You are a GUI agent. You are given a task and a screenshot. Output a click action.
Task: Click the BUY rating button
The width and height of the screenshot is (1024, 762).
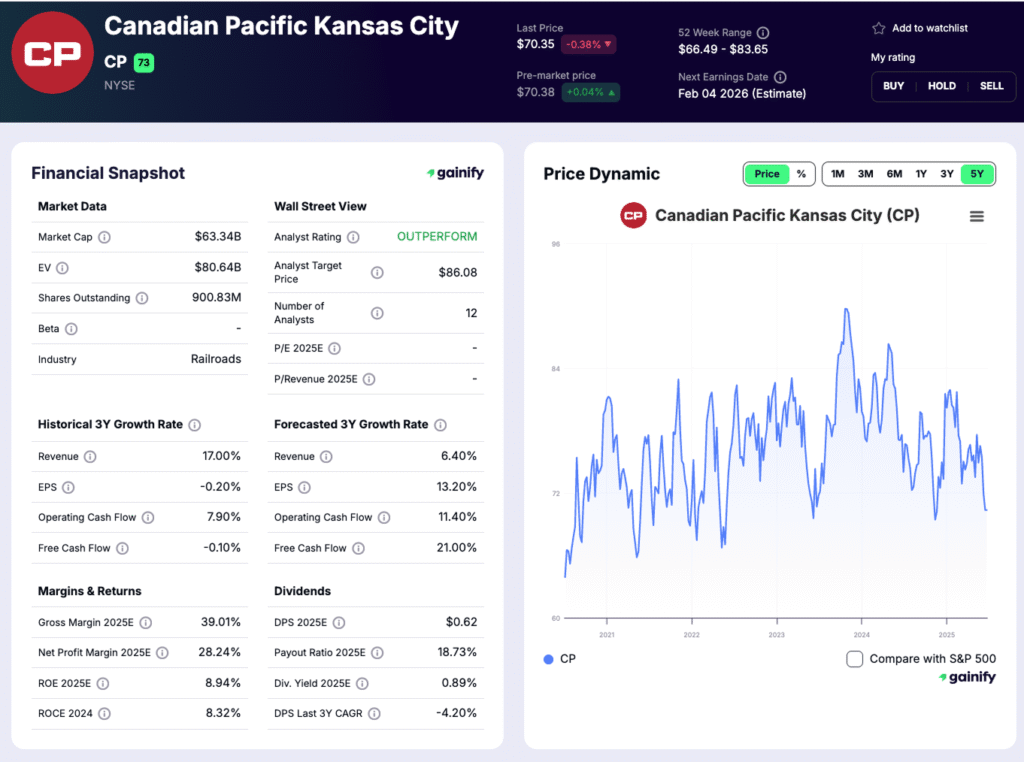[x=893, y=86]
